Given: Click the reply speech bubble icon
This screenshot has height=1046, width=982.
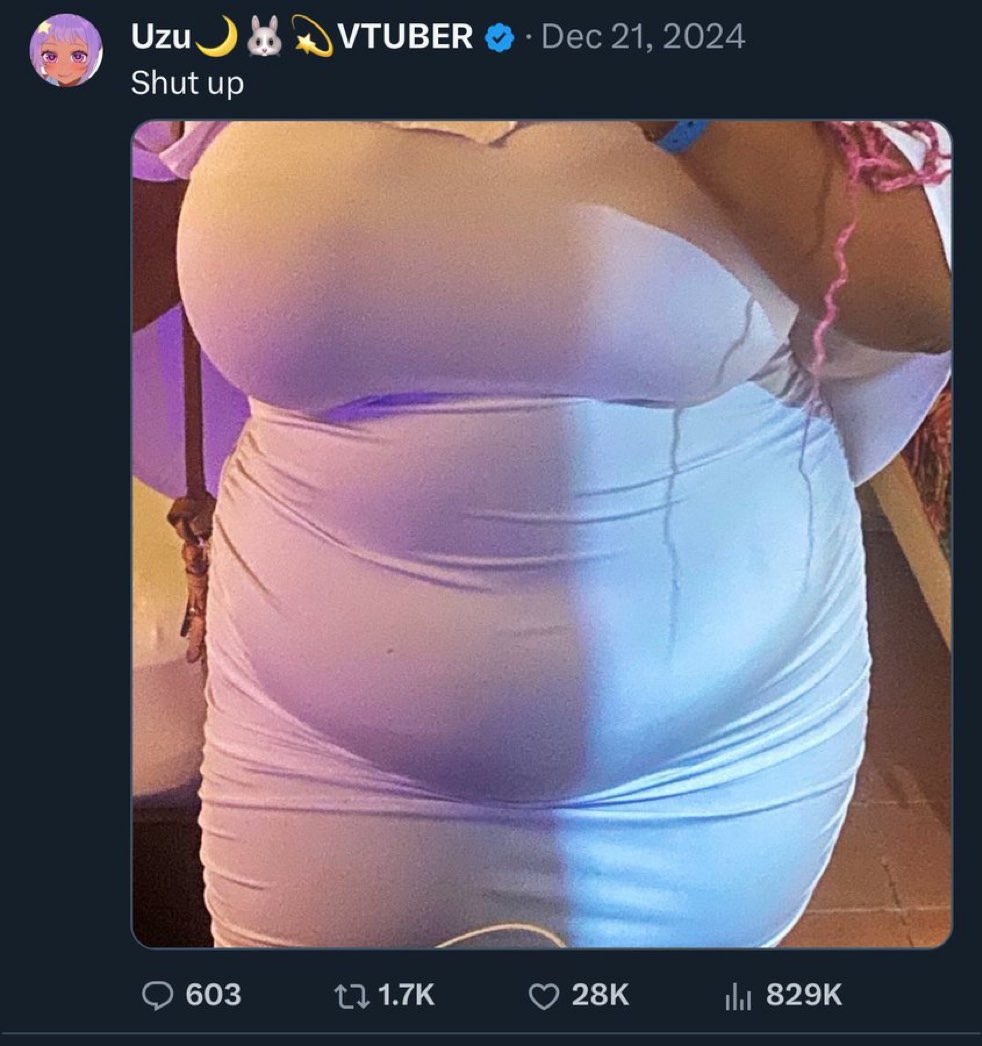Looking at the screenshot, I should click(157, 995).
